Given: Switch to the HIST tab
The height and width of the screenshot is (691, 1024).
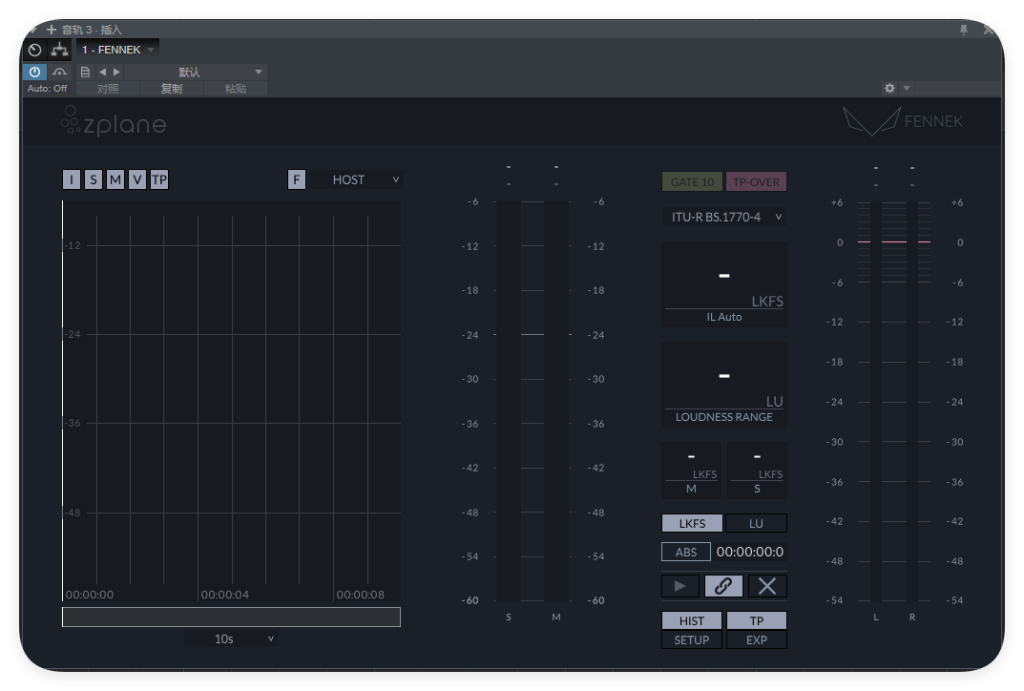Looking at the screenshot, I should (x=692, y=620).
